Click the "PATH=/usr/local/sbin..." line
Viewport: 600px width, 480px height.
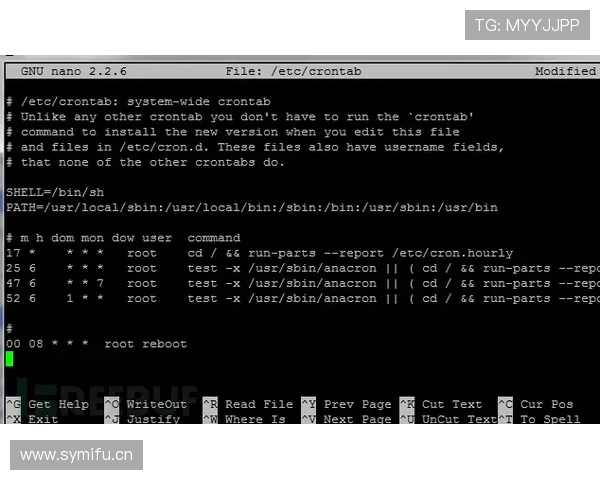point(252,207)
